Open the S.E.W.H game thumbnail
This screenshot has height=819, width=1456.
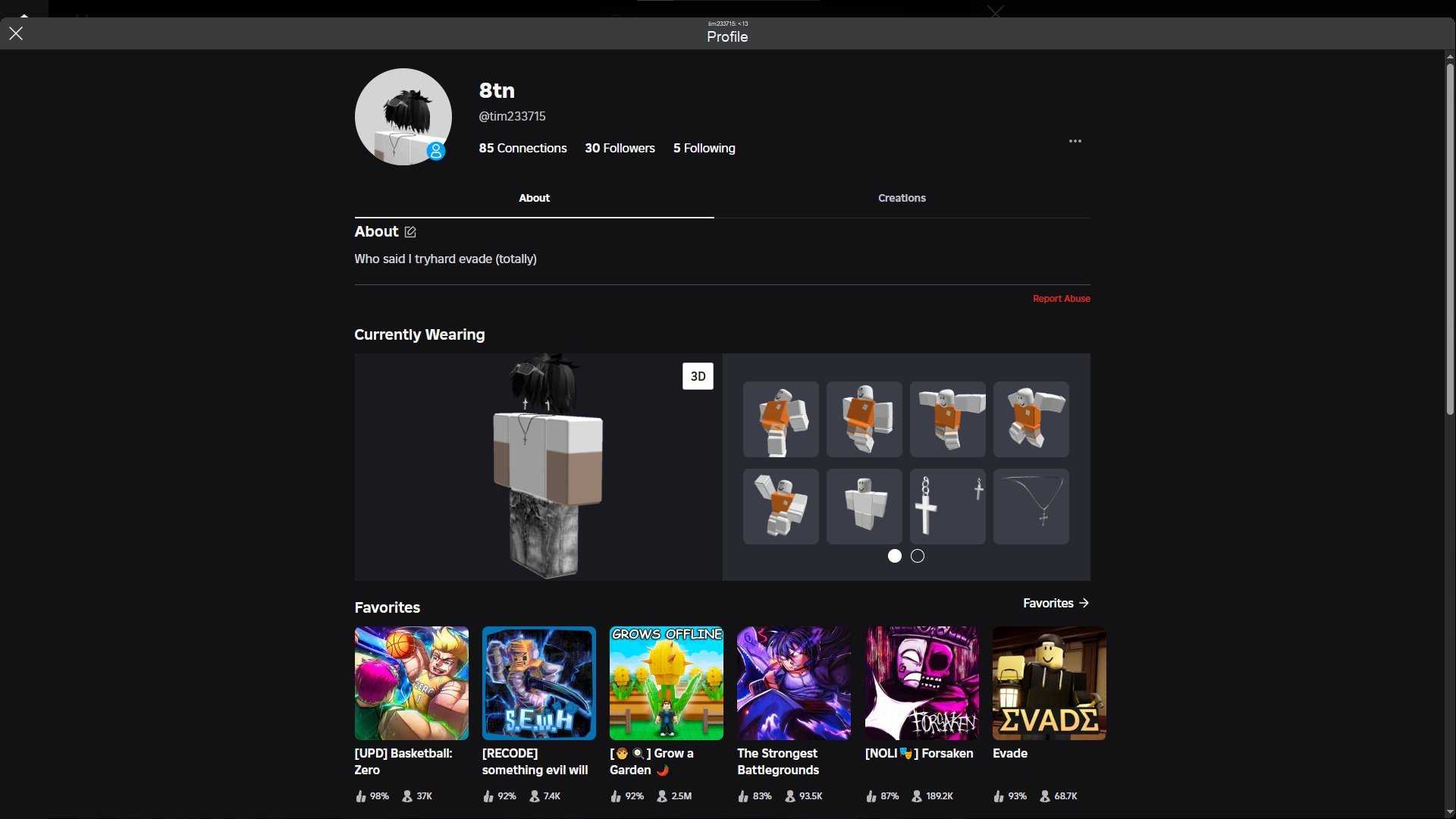[x=539, y=683]
